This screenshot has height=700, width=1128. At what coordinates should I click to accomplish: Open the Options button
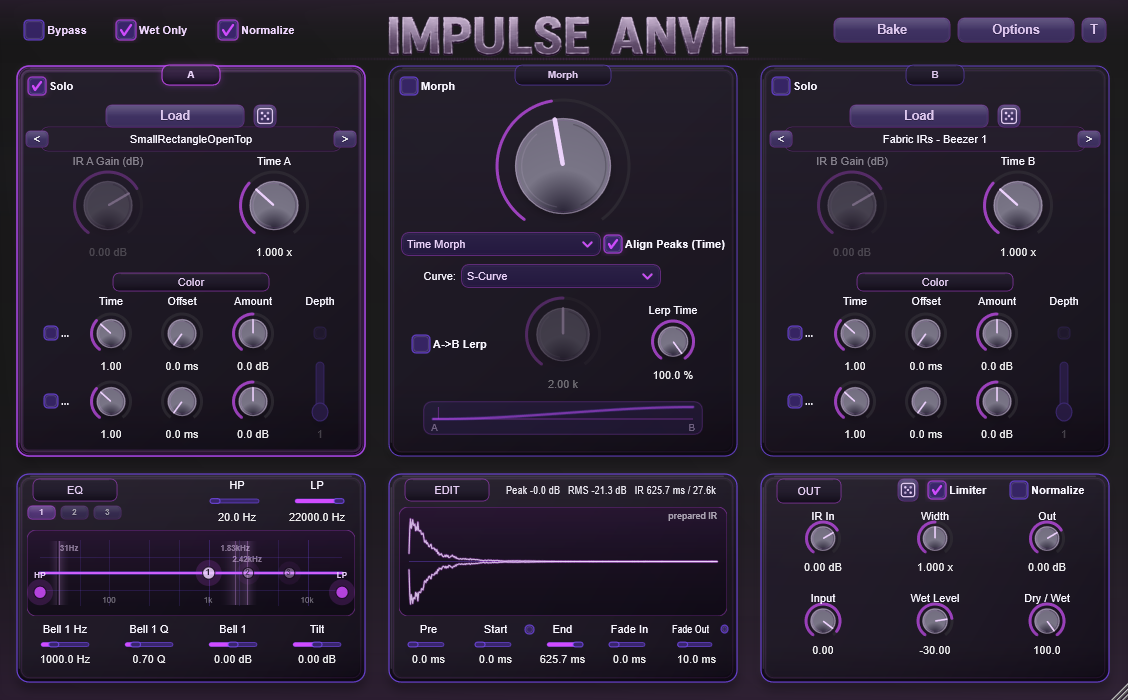(1015, 29)
